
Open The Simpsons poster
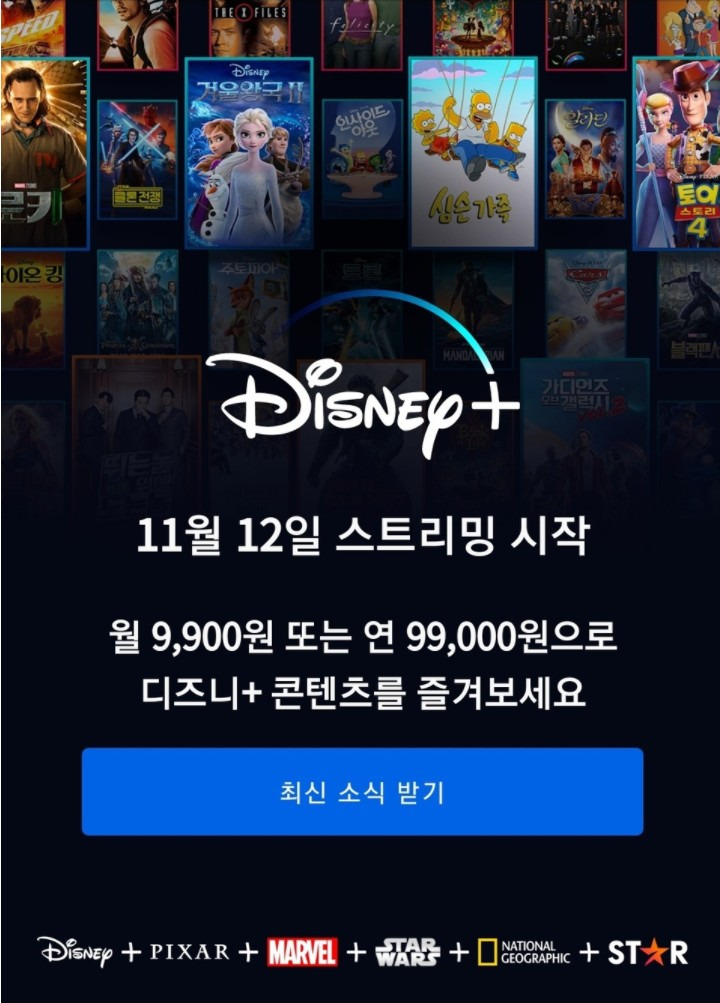coord(473,153)
